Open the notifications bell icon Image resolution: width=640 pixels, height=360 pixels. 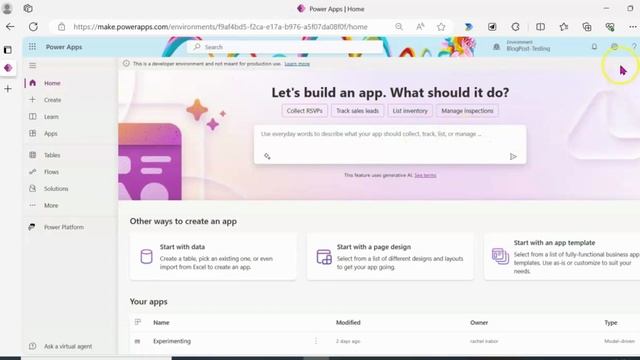pos(594,47)
